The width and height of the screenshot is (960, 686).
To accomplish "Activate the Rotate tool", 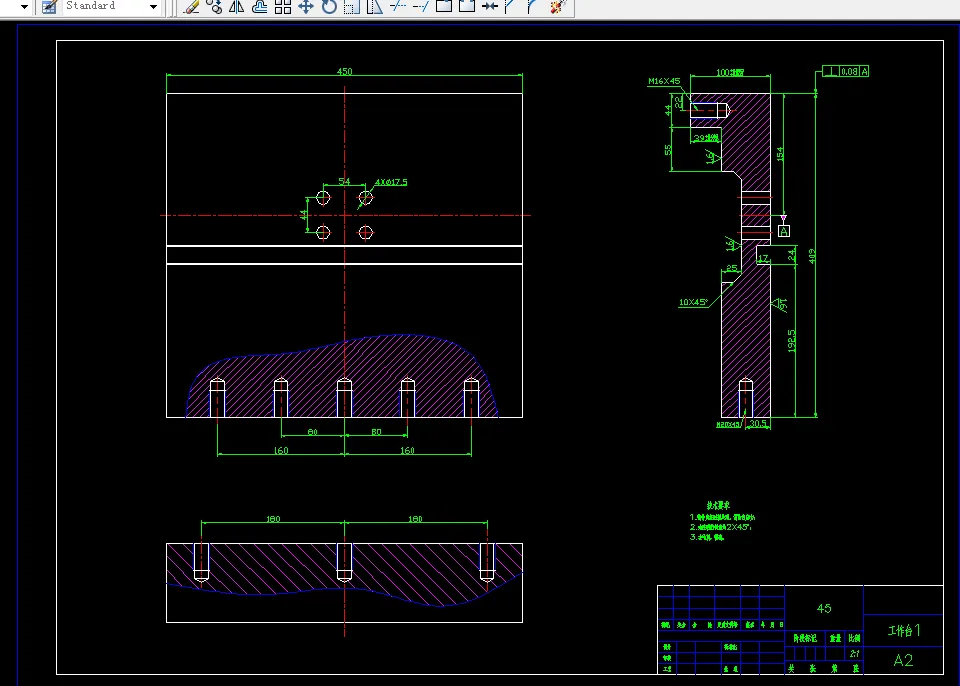I will tap(329, 7).
